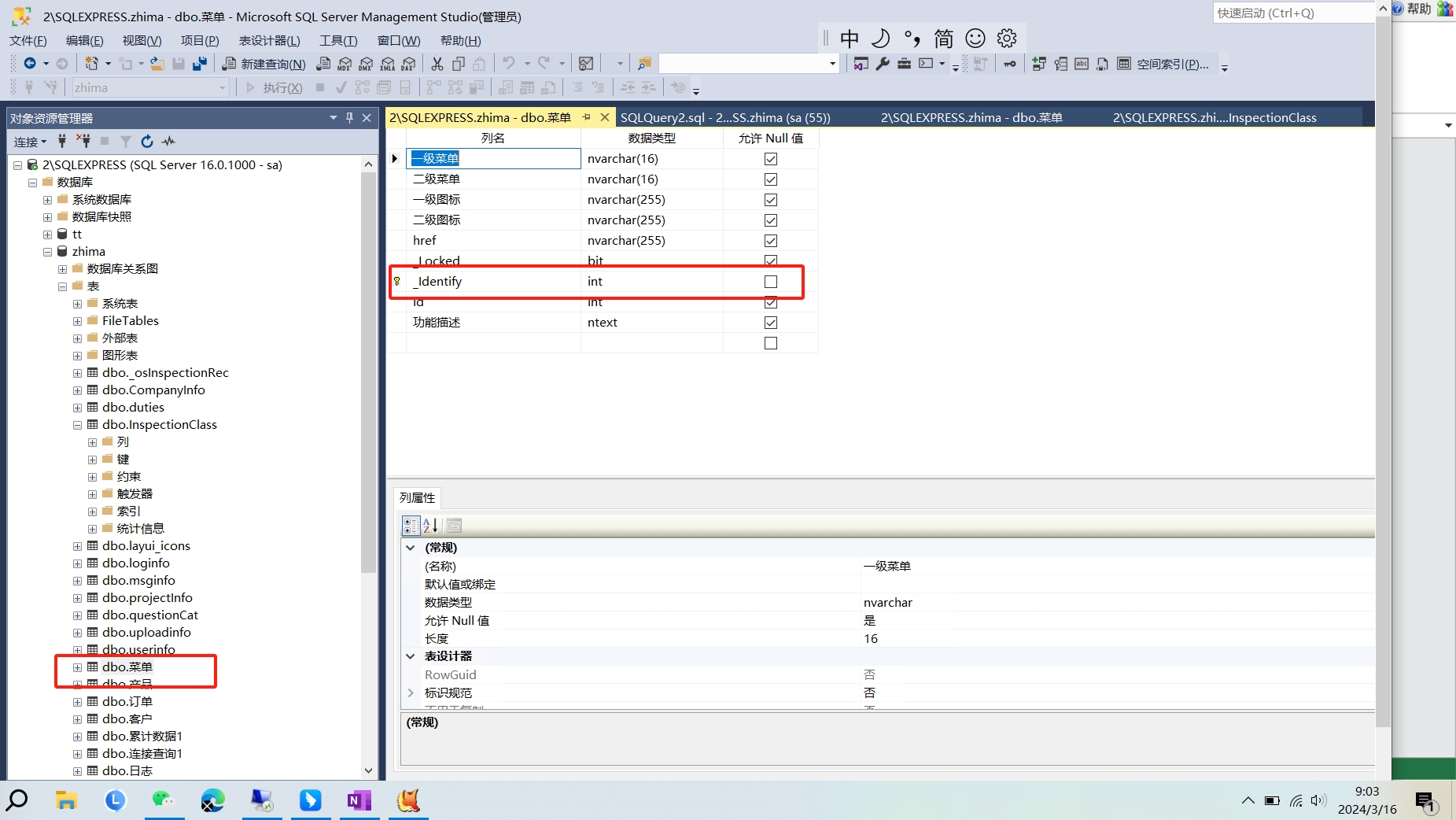Toggle Allow Null for href column
This screenshot has height=820, width=1456.
click(x=771, y=241)
